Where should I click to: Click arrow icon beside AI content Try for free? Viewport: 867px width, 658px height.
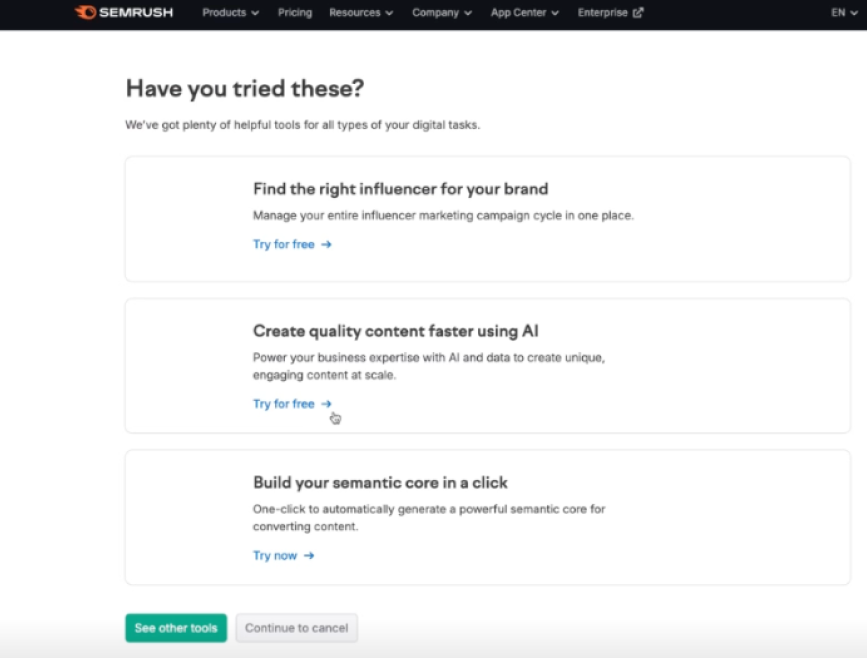[x=326, y=404]
